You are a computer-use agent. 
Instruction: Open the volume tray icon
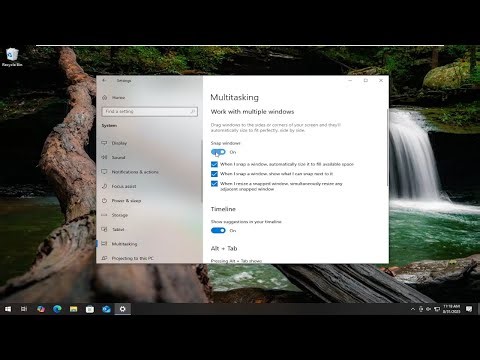point(429,309)
